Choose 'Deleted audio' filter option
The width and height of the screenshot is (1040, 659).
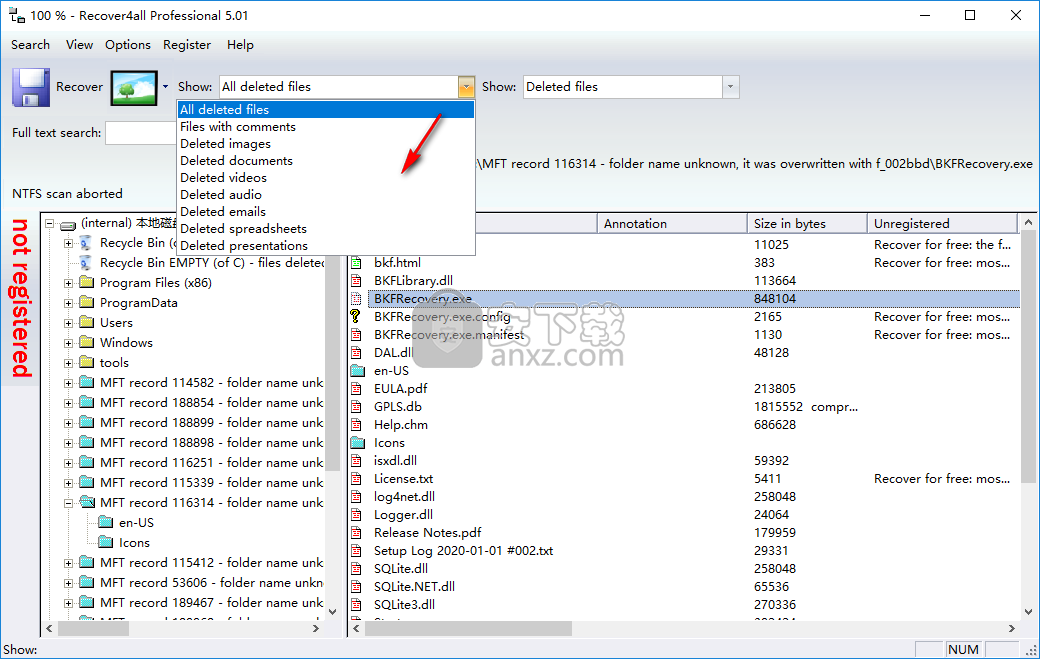coord(326,195)
